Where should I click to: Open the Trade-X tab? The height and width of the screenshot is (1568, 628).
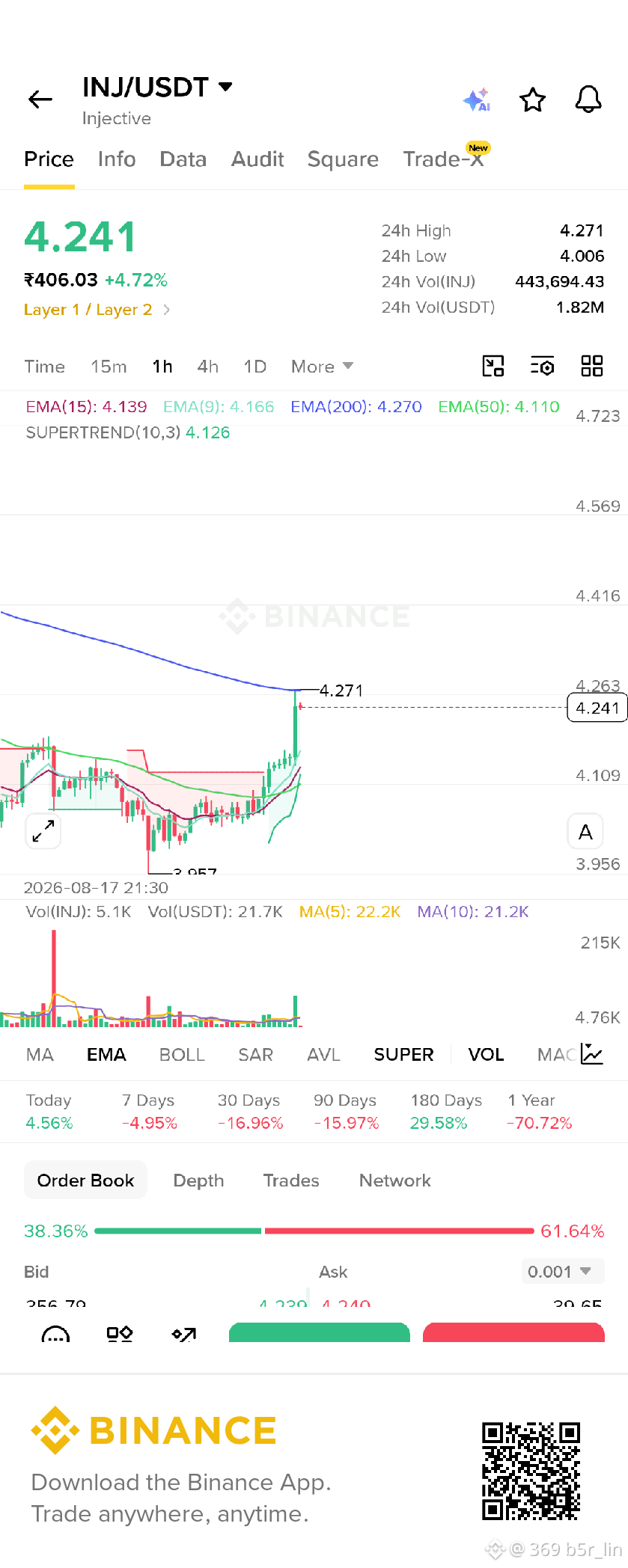point(444,159)
